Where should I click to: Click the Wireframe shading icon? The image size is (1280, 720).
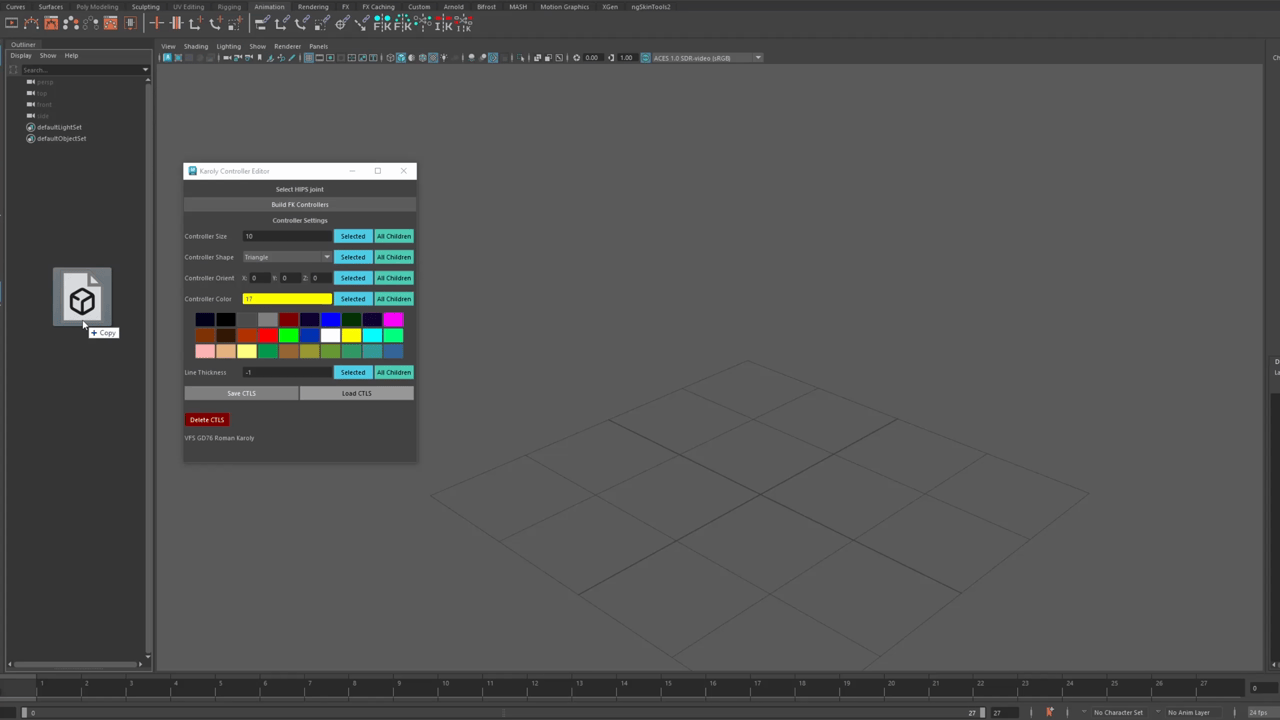point(390,58)
